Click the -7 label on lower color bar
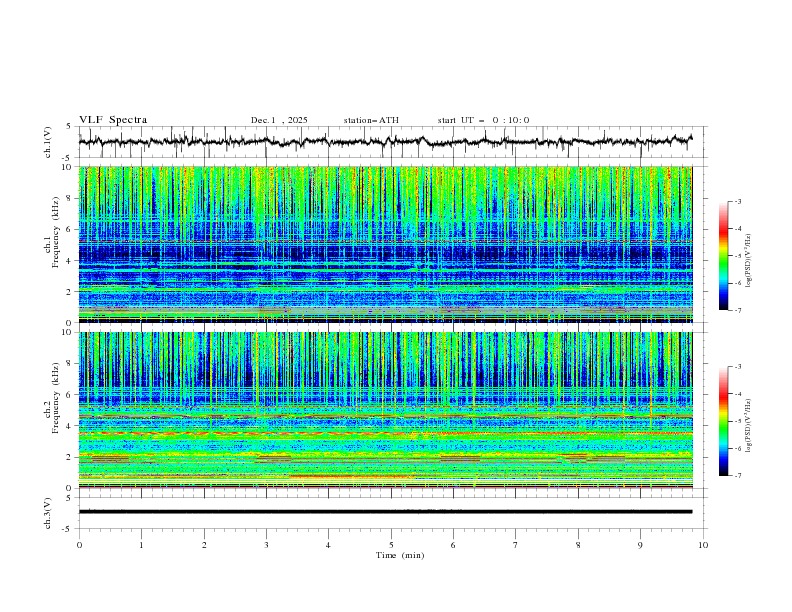 click(x=736, y=476)
